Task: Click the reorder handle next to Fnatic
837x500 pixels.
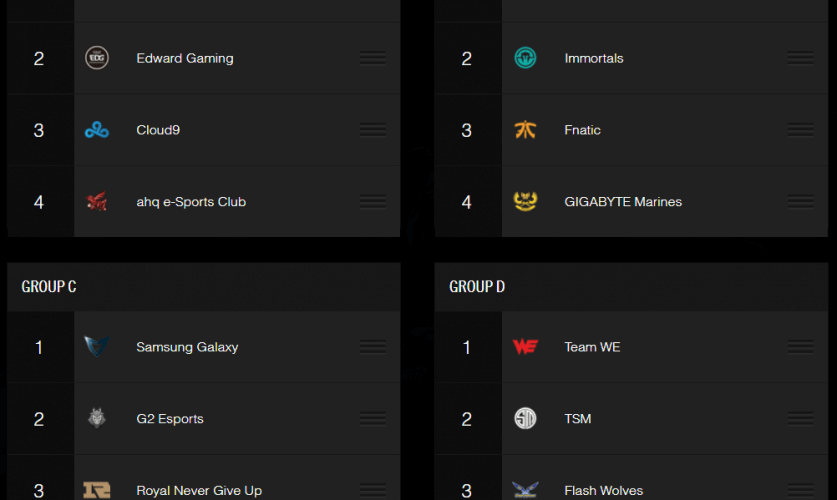Action: (800, 130)
